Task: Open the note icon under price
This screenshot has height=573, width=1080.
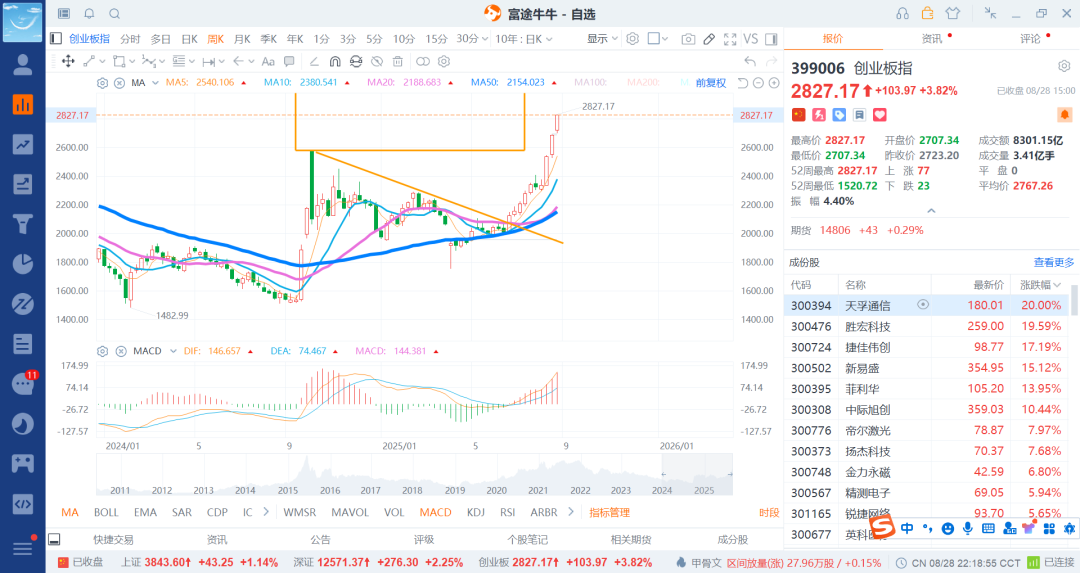Action: click(860, 114)
